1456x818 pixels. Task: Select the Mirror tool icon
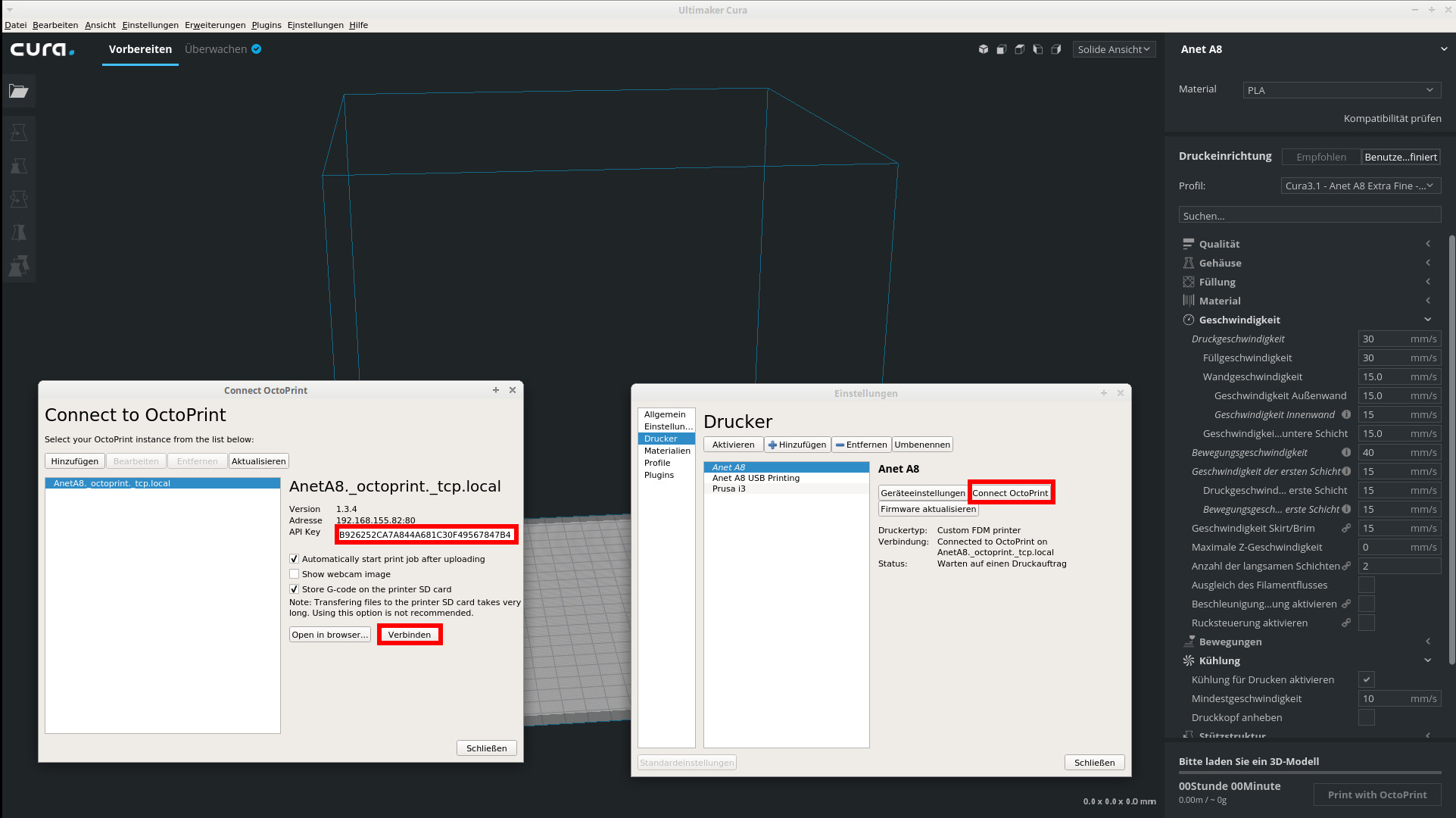pyautogui.click(x=19, y=233)
